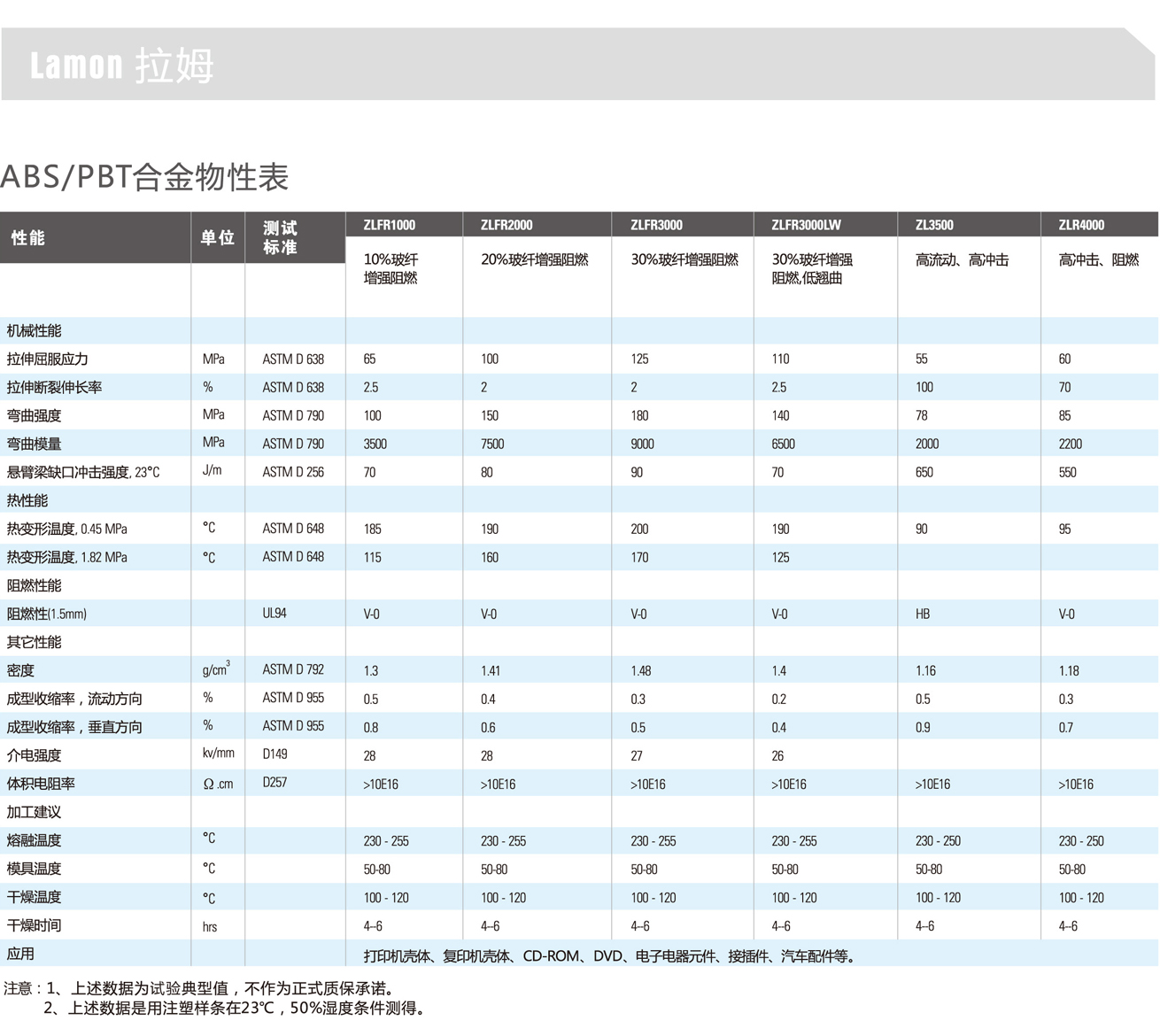The image size is (1160, 1036).
Task: Click the 测试标准 column header
Action: tap(280, 237)
